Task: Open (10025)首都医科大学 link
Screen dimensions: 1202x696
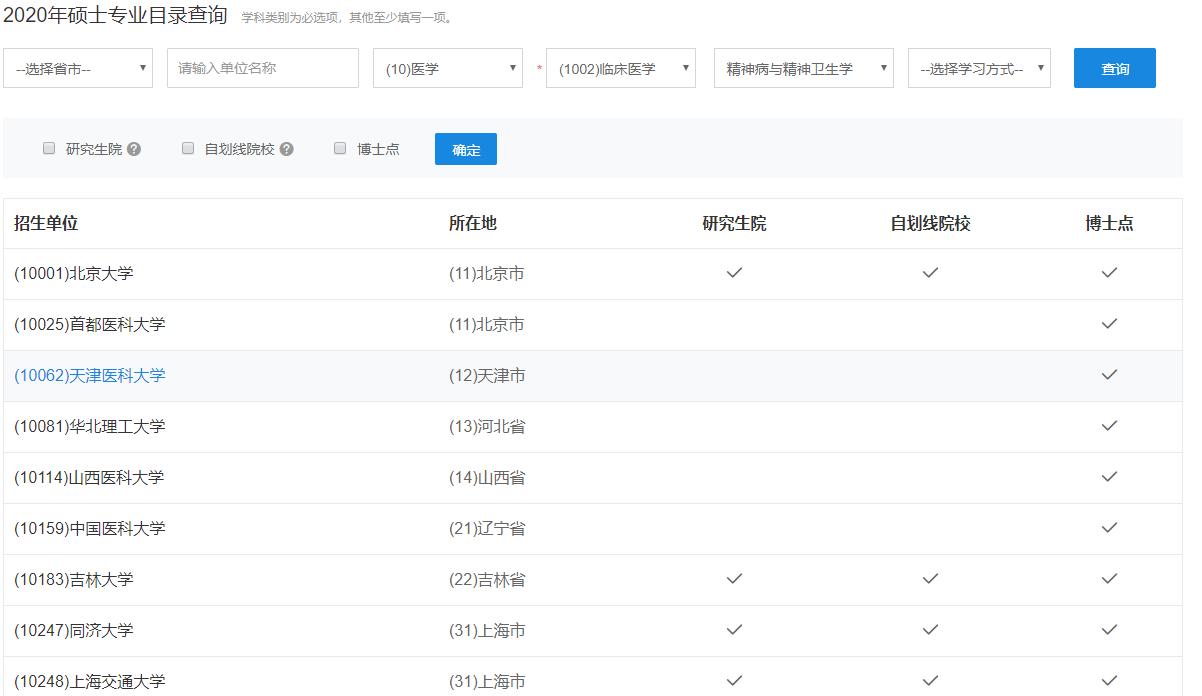Action: pyautogui.click(x=90, y=324)
